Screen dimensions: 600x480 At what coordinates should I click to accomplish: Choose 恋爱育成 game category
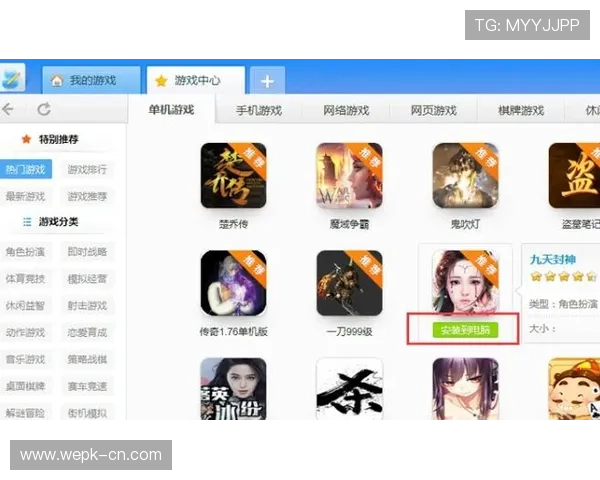87,332
